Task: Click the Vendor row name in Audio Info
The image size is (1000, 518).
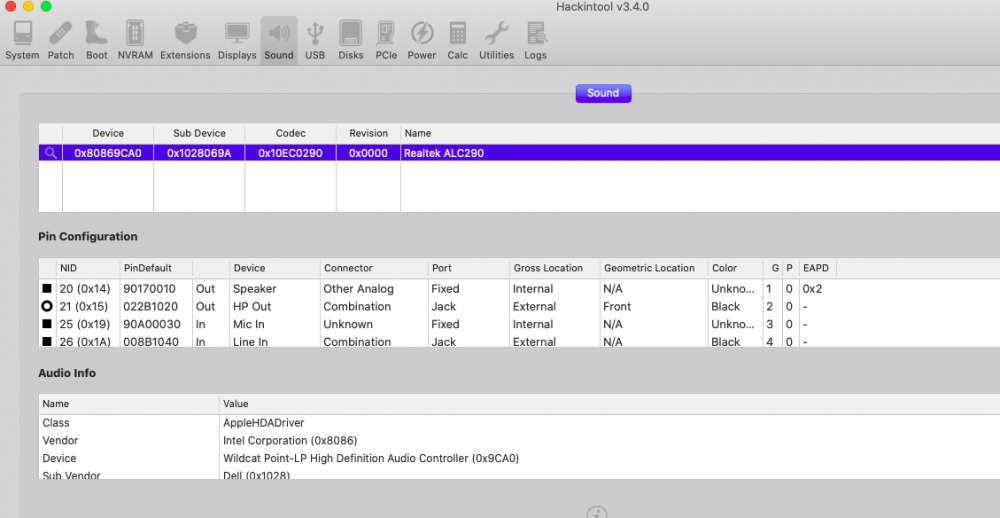Action: 60,441
